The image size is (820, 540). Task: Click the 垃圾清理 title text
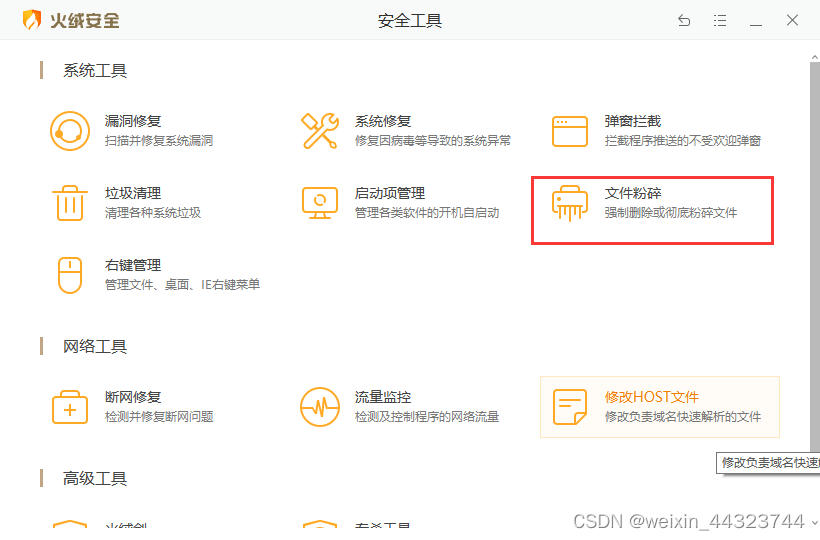click(133, 193)
